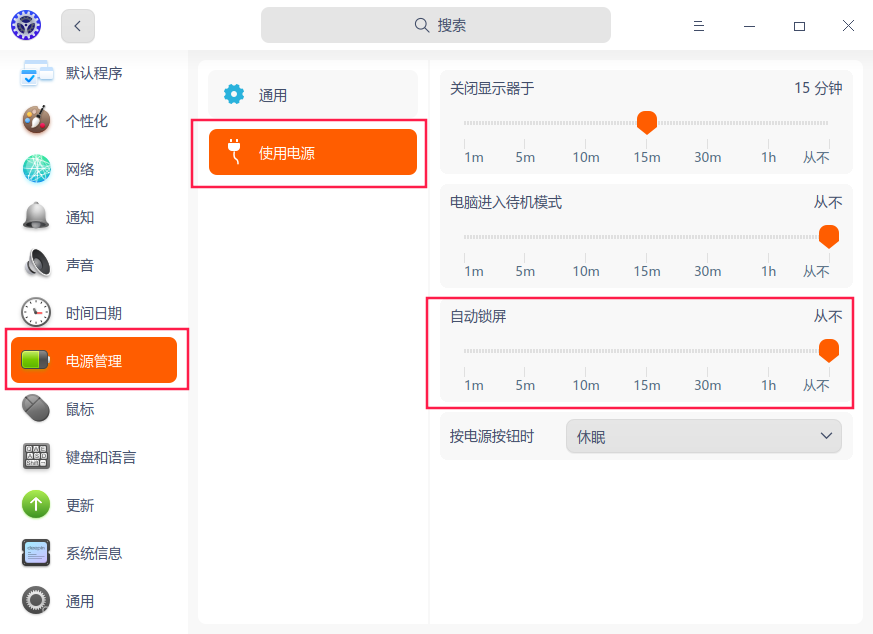Open 声音 settings label

coord(80,265)
